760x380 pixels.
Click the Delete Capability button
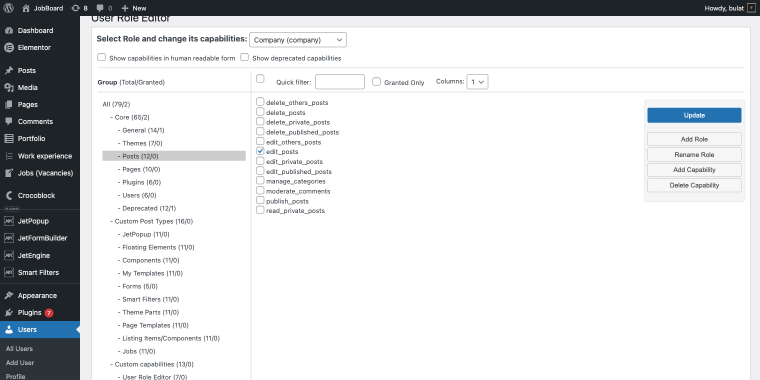[x=694, y=185]
